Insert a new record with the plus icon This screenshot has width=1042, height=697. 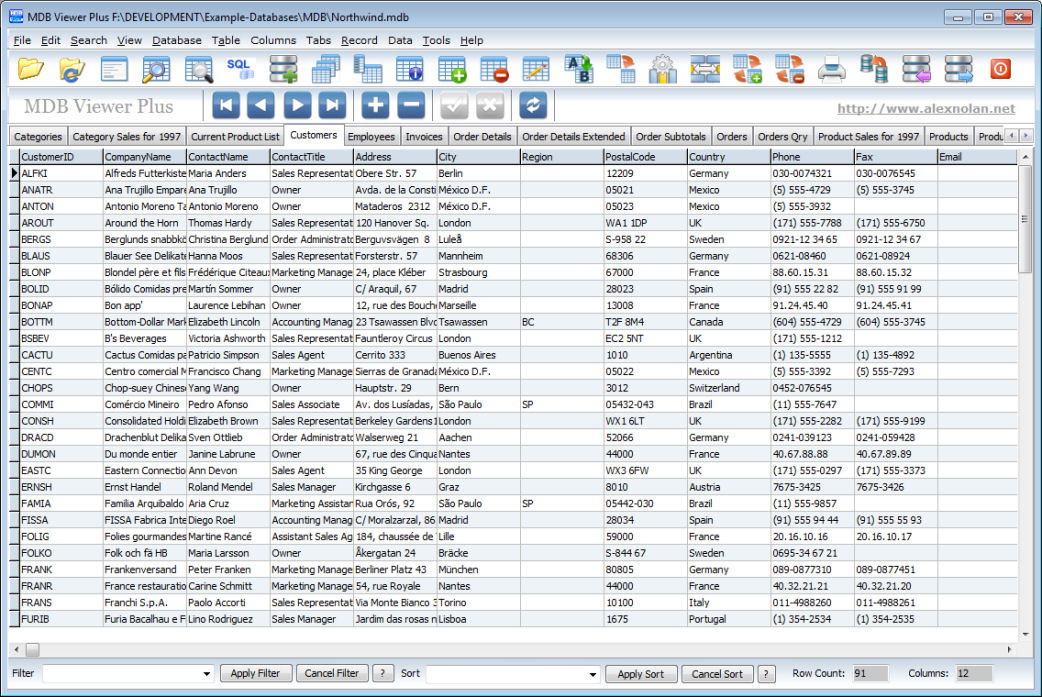(375, 104)
